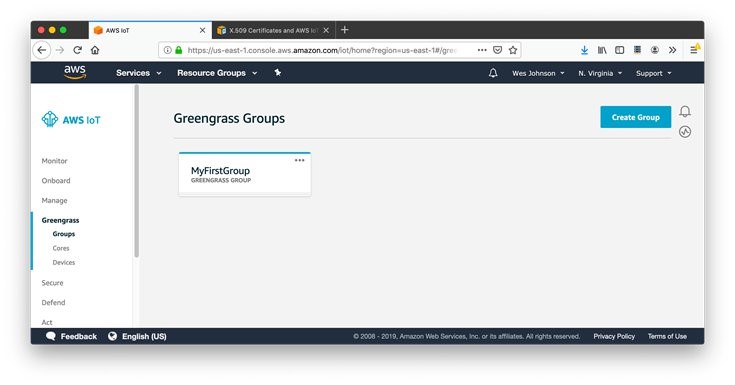735x385 pixels.
Task: Click the green padlock security icon
Action: [179, 50]
